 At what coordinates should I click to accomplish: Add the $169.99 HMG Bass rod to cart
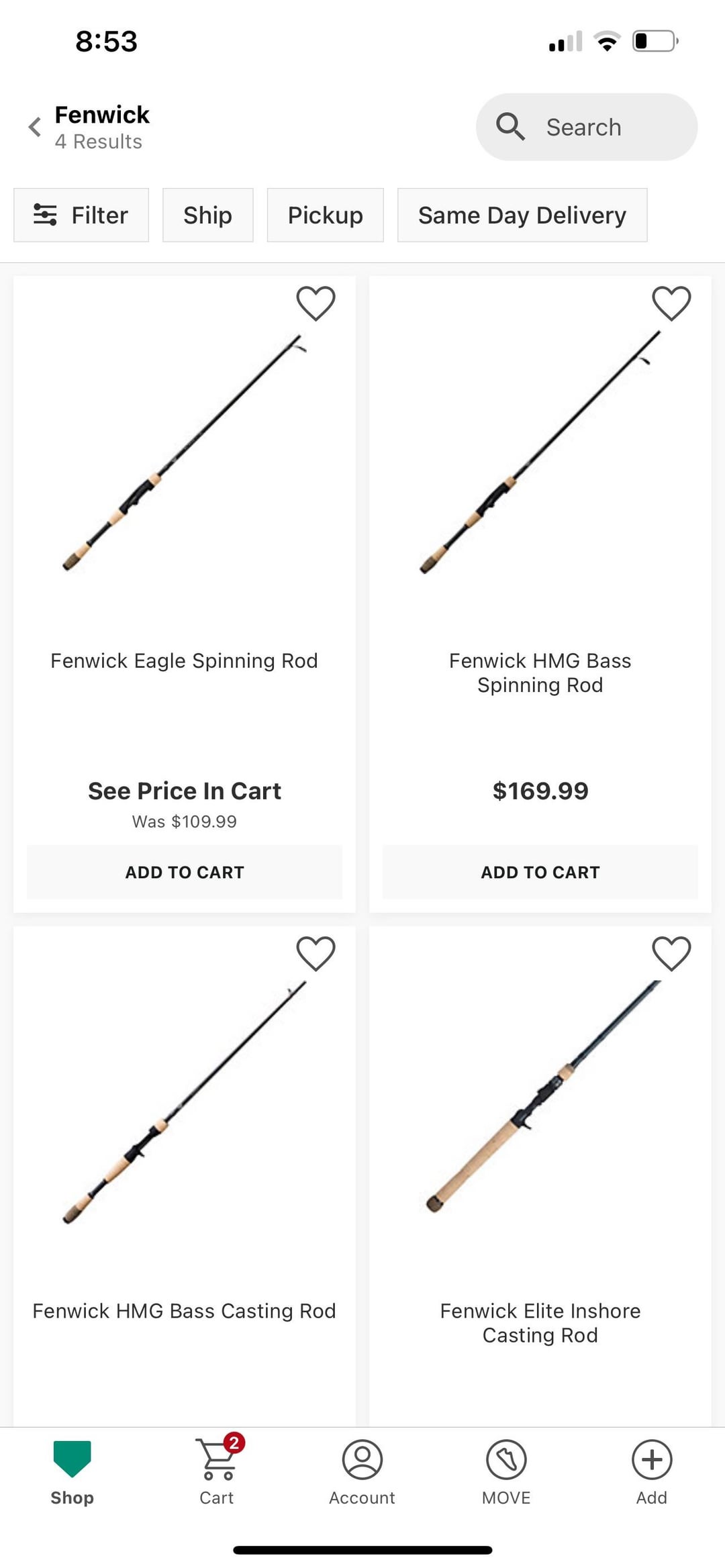coord(540,872)
